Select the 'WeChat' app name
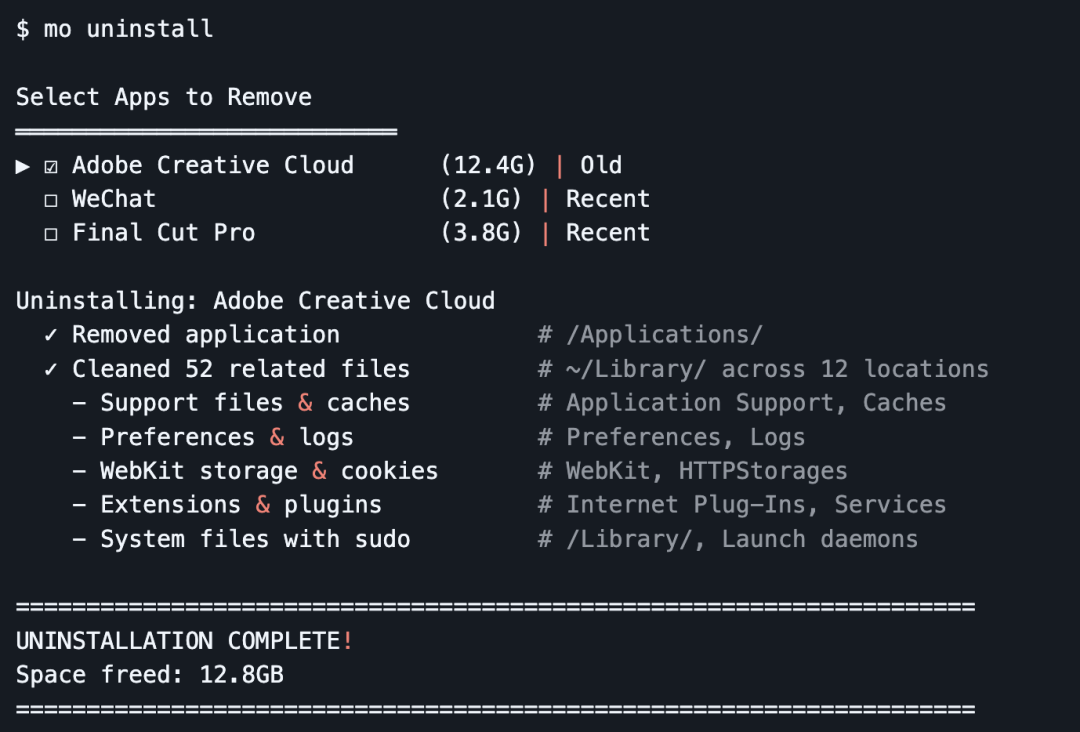 [114, 199]
